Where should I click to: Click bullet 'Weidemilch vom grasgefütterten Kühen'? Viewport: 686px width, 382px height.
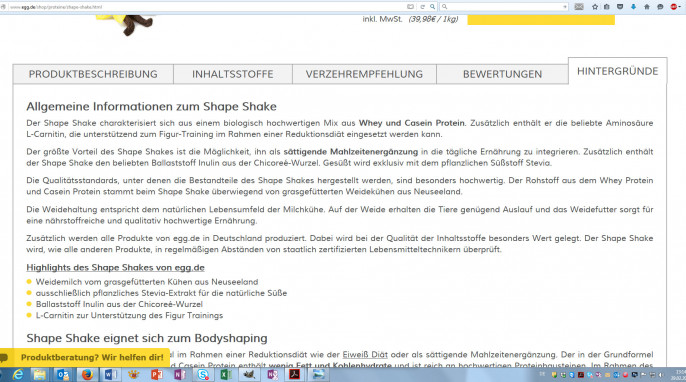coord(147,282)
